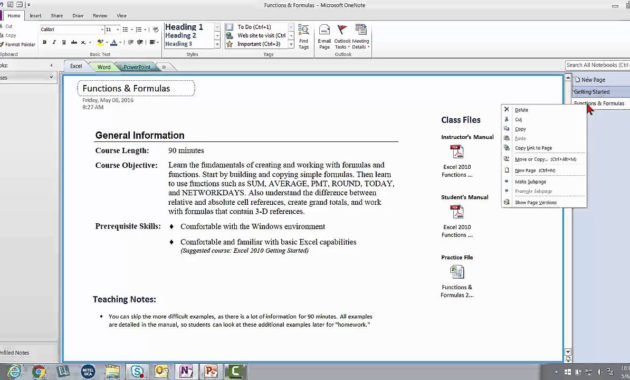Select Copy Link to Page menu item
The width and height of the screenshot is (630, 380).
pos(544,148)
